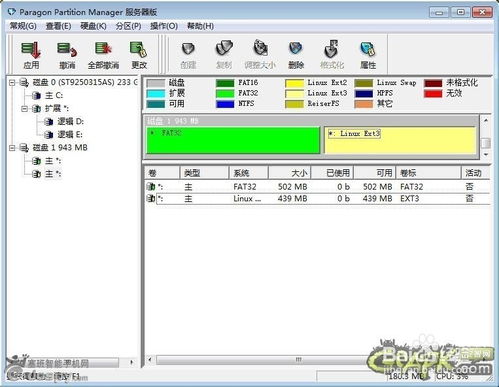The height and width of the screenshot is (387, 499).
Task: Select the FAT32 502 MB table row
Action: [318, 187]
